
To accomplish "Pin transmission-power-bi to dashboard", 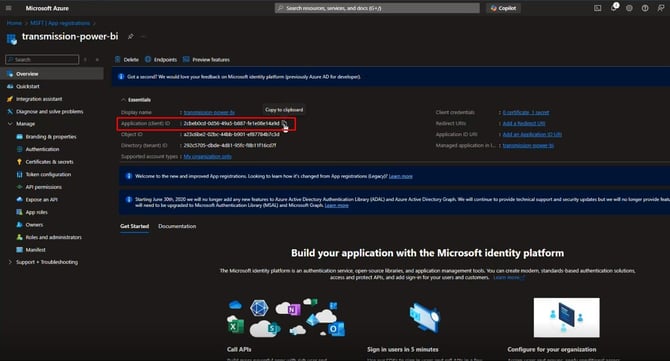I will [131, 37].
